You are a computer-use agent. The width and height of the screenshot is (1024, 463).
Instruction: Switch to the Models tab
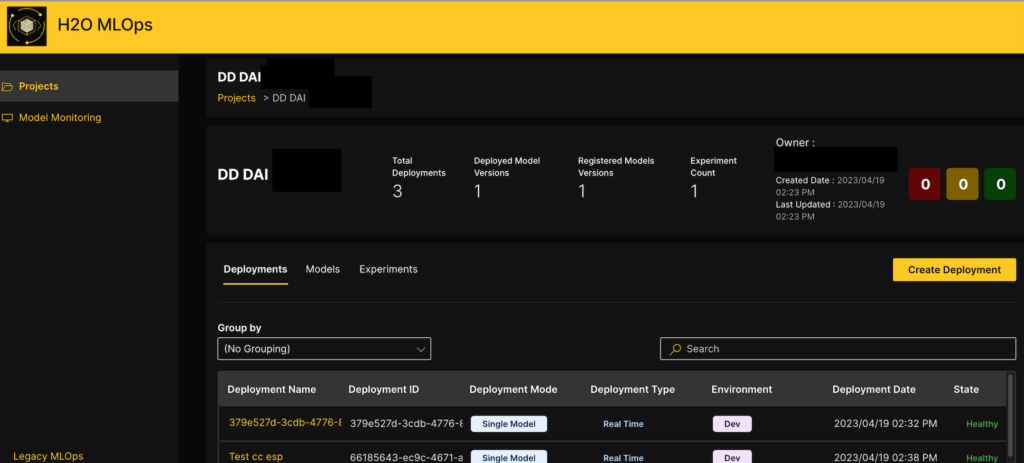point(322,269)
